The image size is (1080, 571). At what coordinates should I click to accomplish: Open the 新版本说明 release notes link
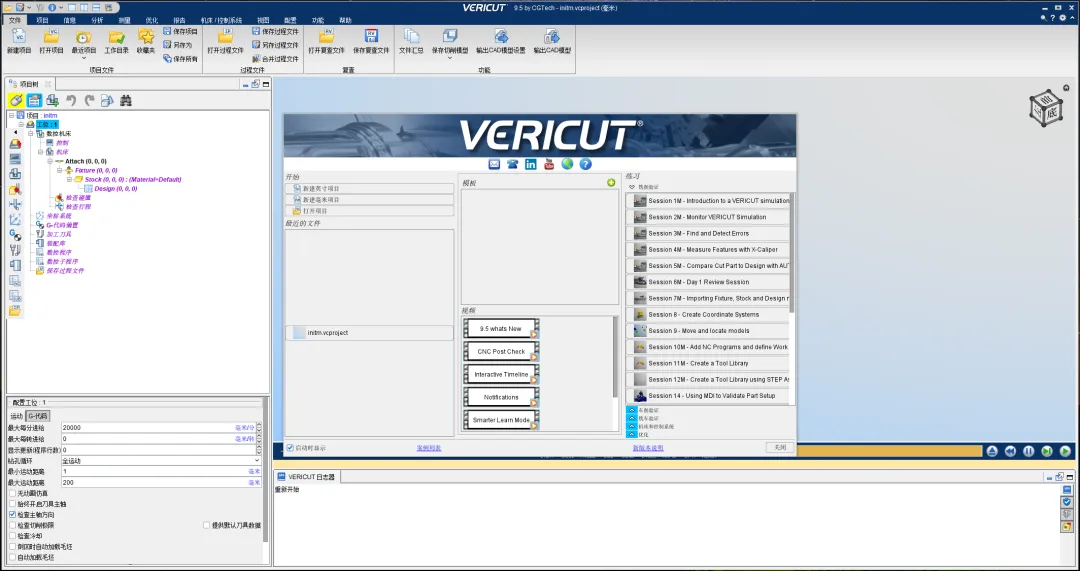point(648,448)
